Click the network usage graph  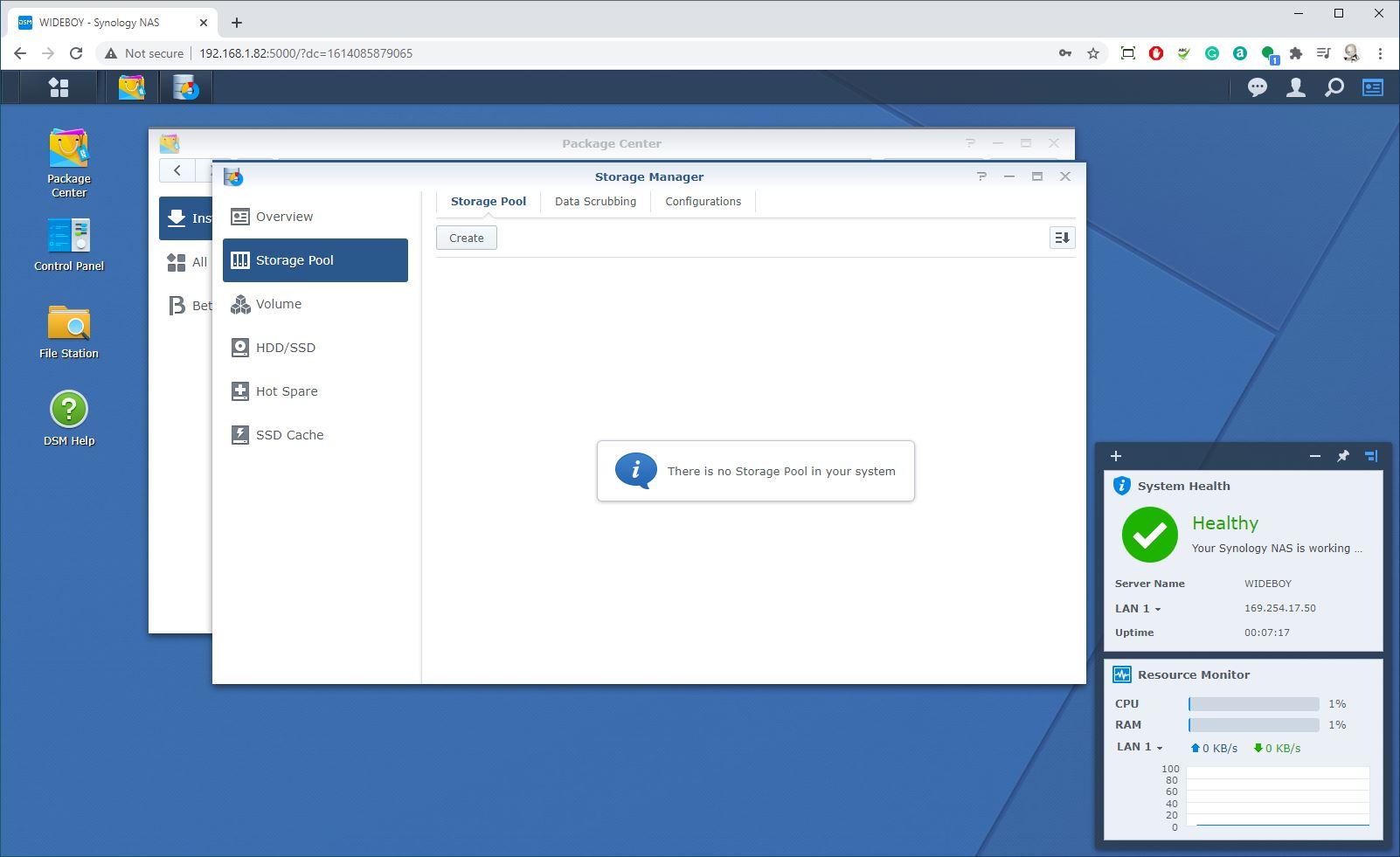[1277, 797]
